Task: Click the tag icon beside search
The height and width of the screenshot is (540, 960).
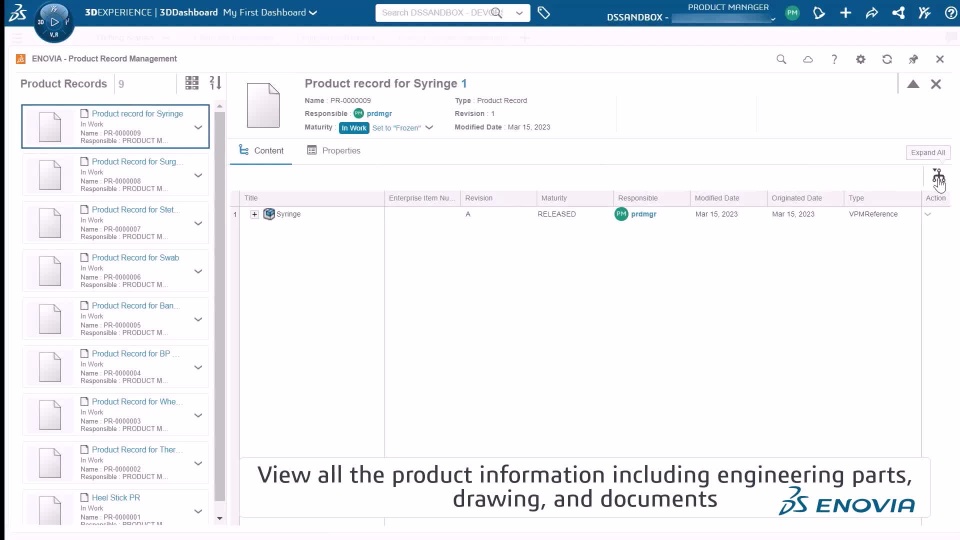Action: [544, 12]
